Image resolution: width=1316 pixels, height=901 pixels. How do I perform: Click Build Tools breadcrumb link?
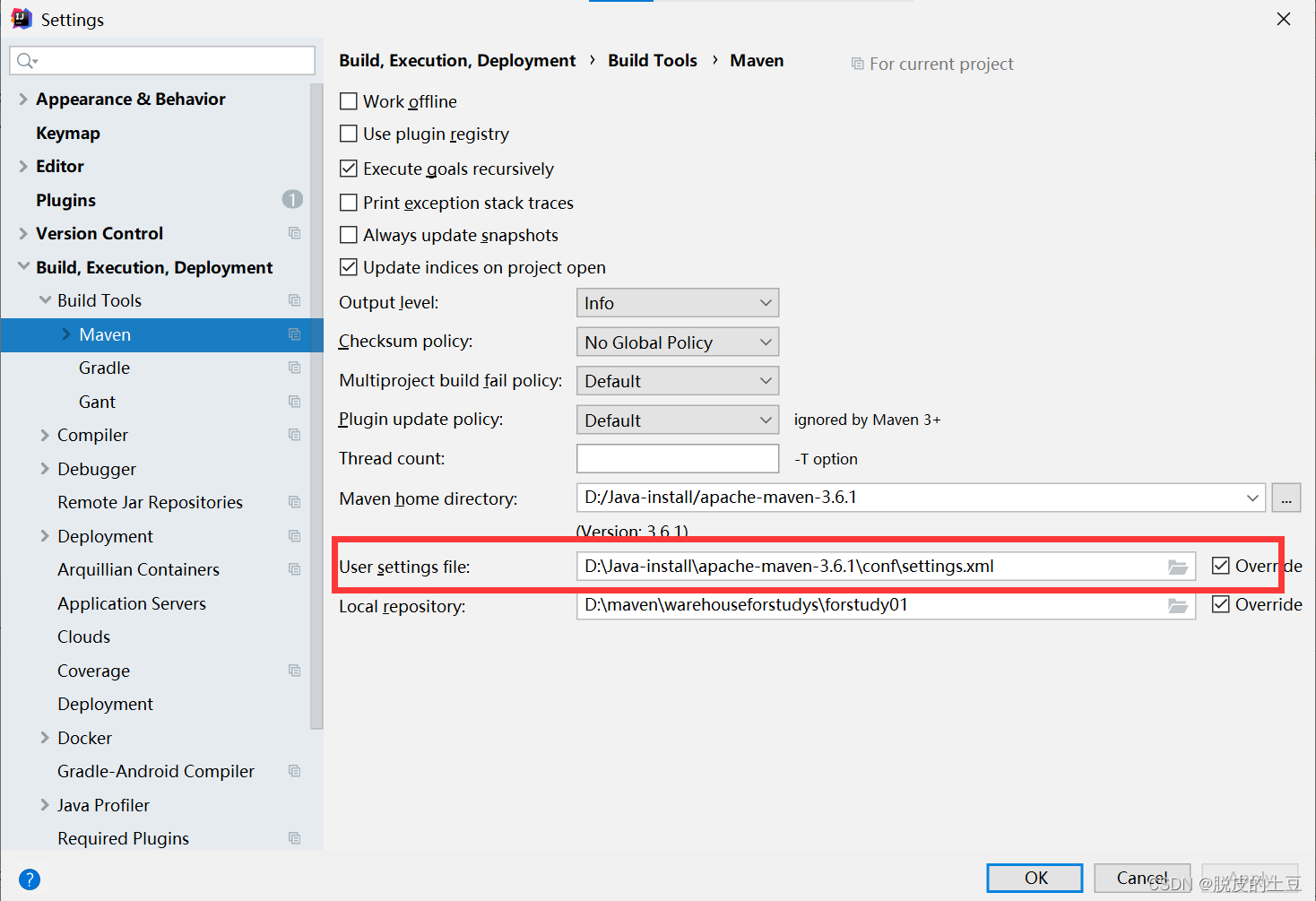click(x=653, y=60)
